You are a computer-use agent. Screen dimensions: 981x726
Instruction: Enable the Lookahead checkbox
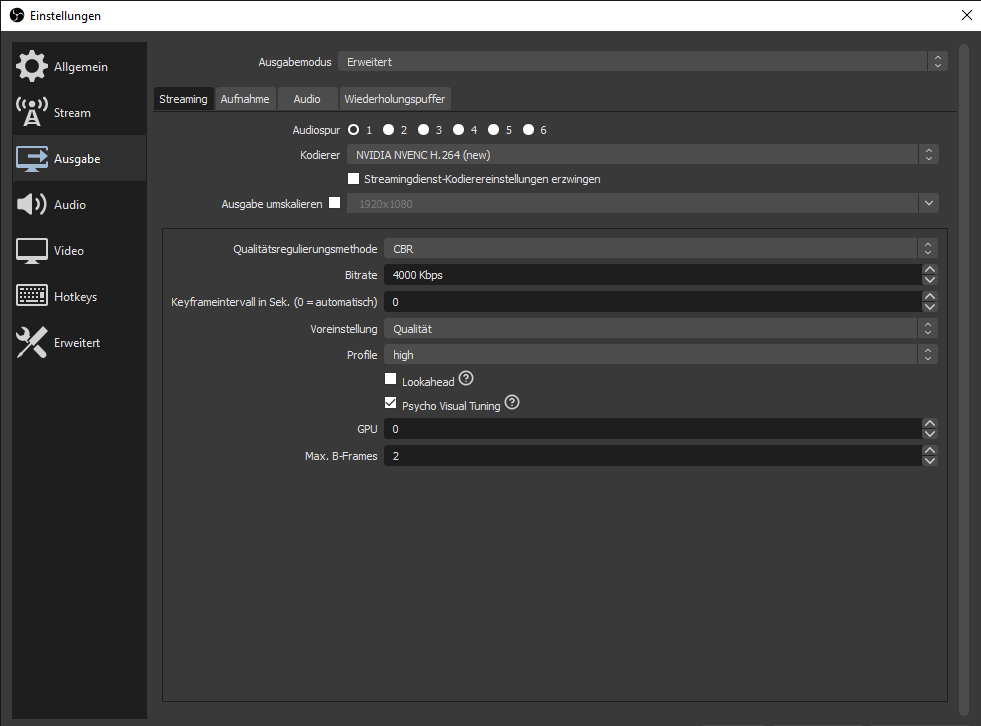(391, 380)
